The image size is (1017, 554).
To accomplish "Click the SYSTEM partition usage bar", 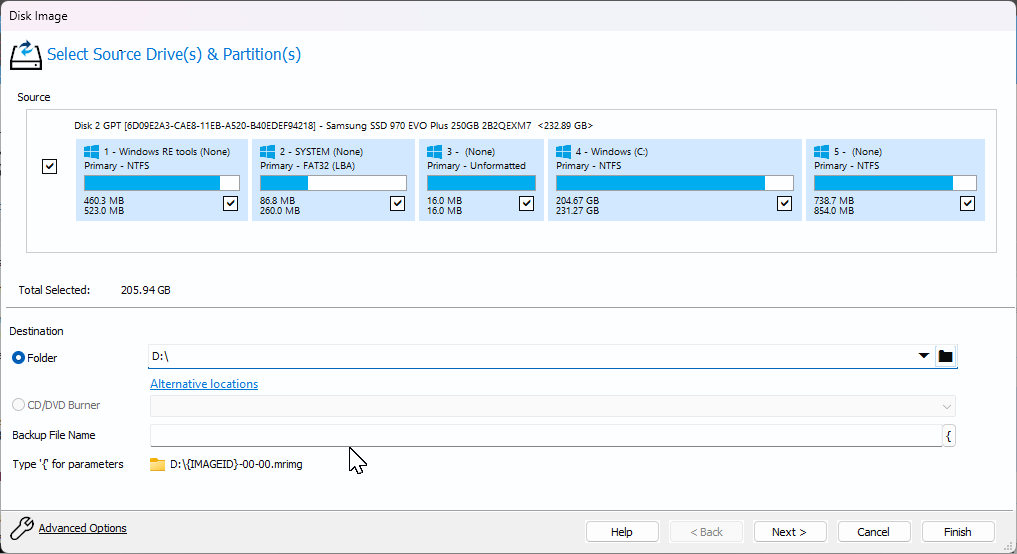I will tap(333, 183).
